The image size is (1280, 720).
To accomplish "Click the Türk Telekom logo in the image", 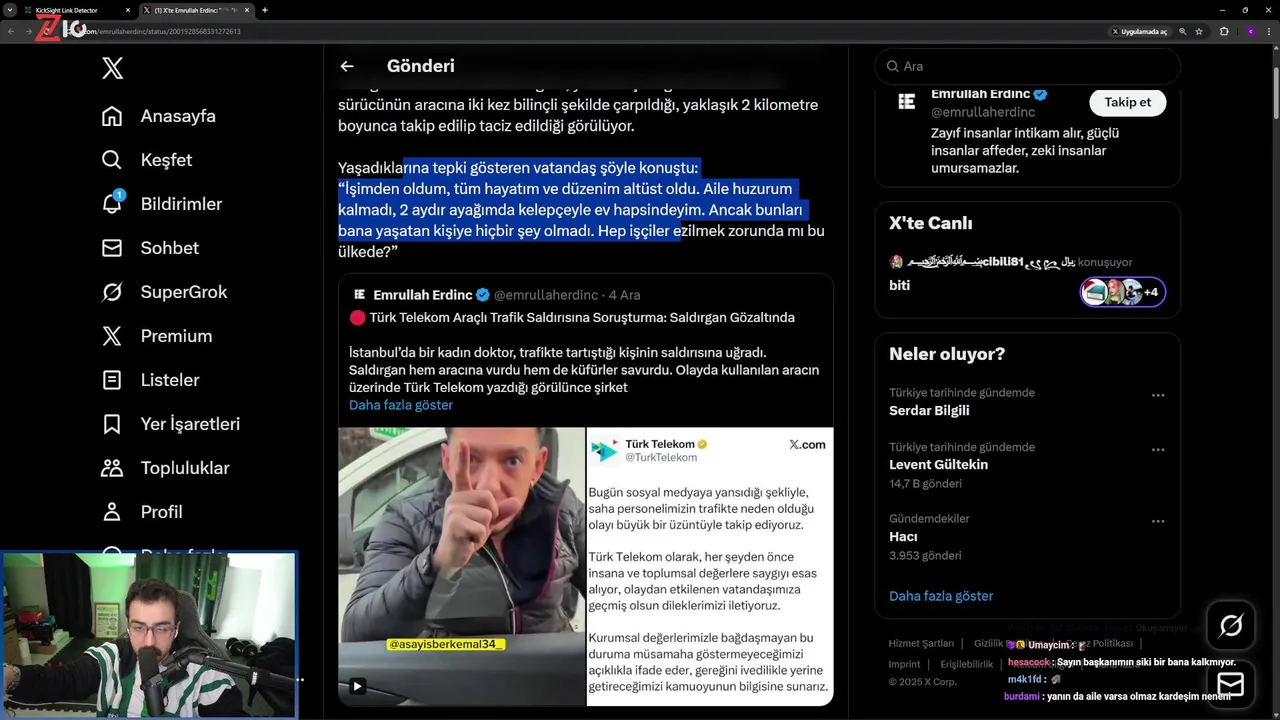I will click(x=604, y=450).
